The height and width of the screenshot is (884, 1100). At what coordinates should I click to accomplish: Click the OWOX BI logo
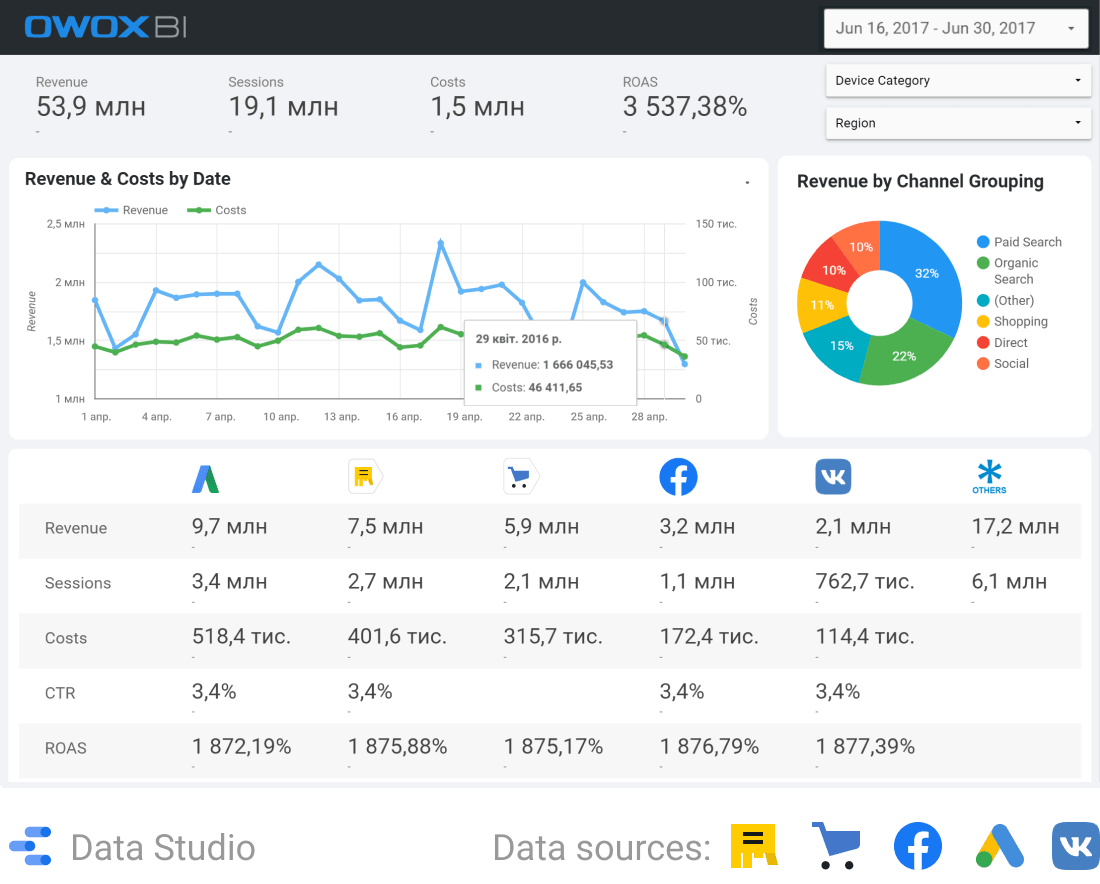point(105,27)
